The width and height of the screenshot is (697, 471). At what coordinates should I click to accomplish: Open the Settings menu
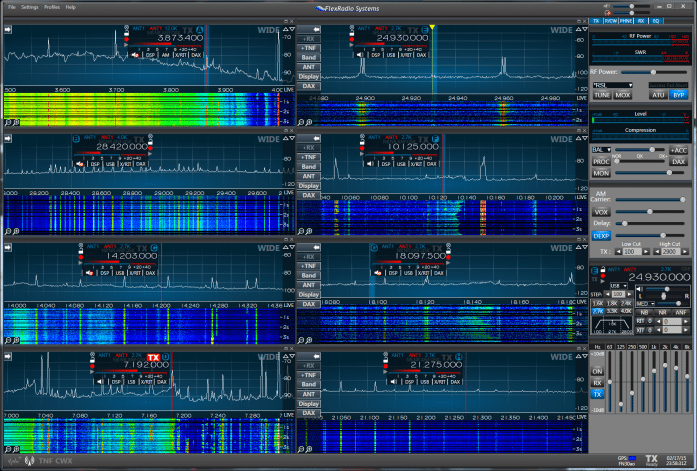30,7
